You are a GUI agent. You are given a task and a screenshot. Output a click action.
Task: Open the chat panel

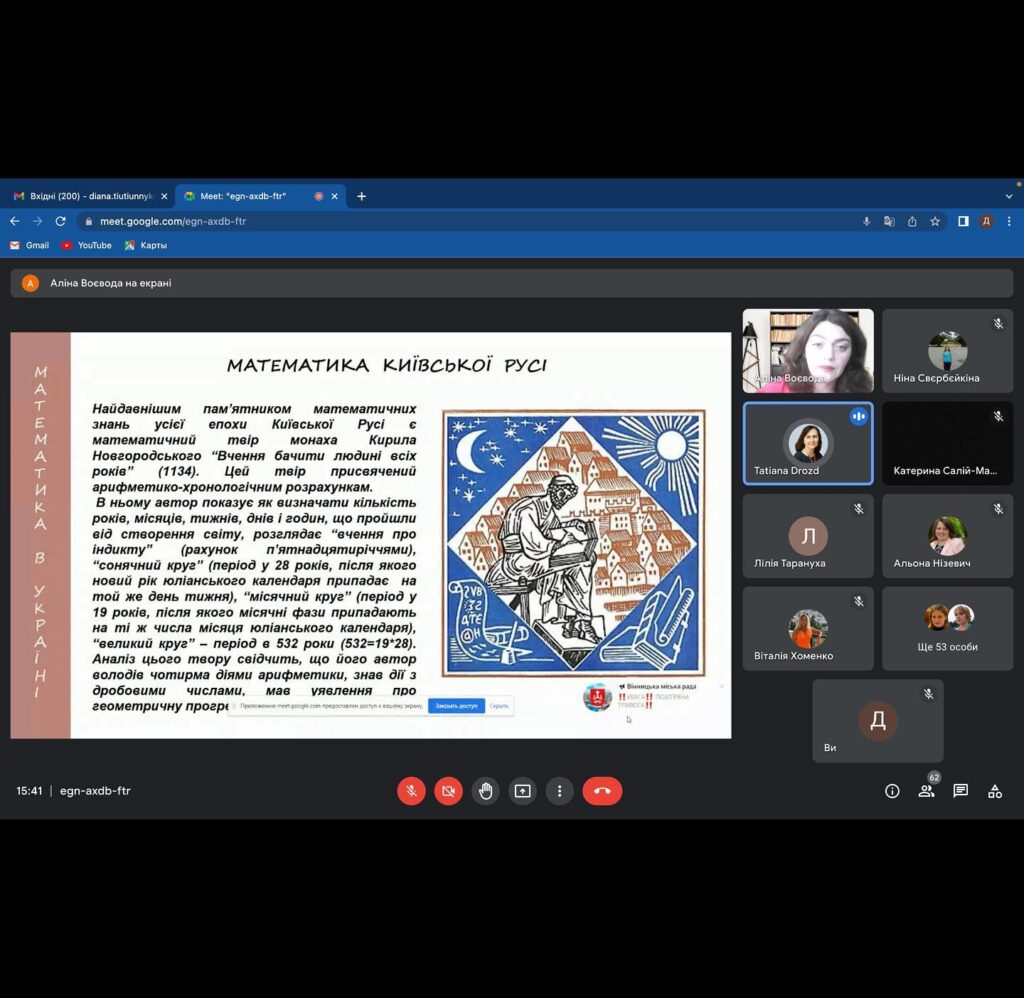click(961, 791)
